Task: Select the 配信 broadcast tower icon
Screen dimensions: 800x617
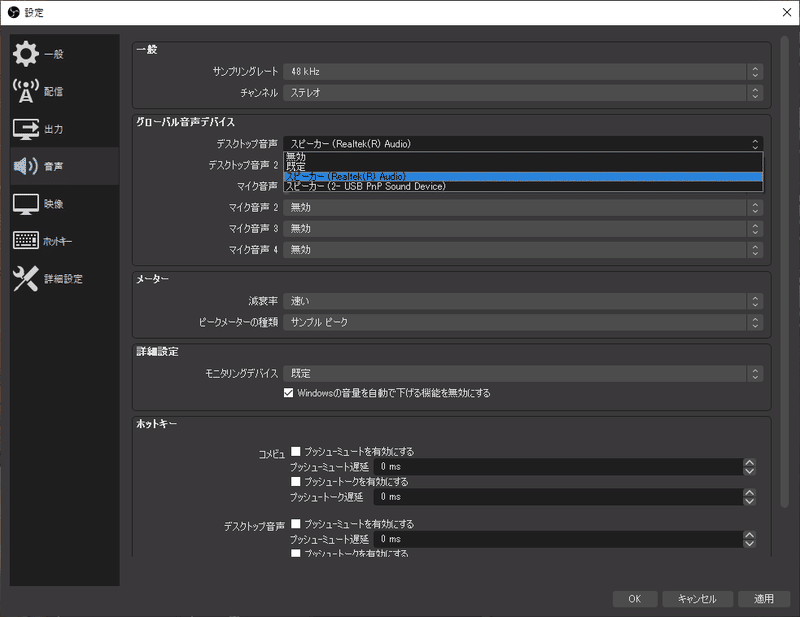Action: tap(26, 91)
